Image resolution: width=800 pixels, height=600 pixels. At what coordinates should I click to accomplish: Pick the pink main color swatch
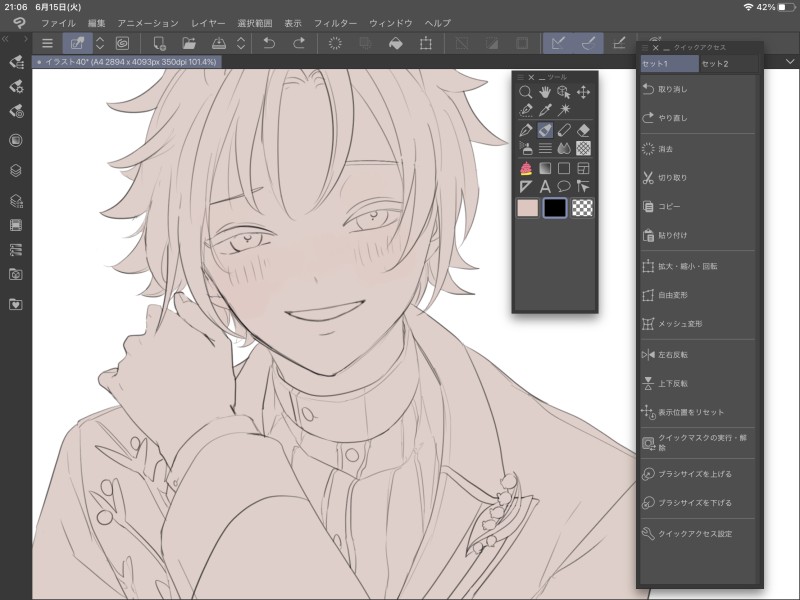tap(528, 208)
